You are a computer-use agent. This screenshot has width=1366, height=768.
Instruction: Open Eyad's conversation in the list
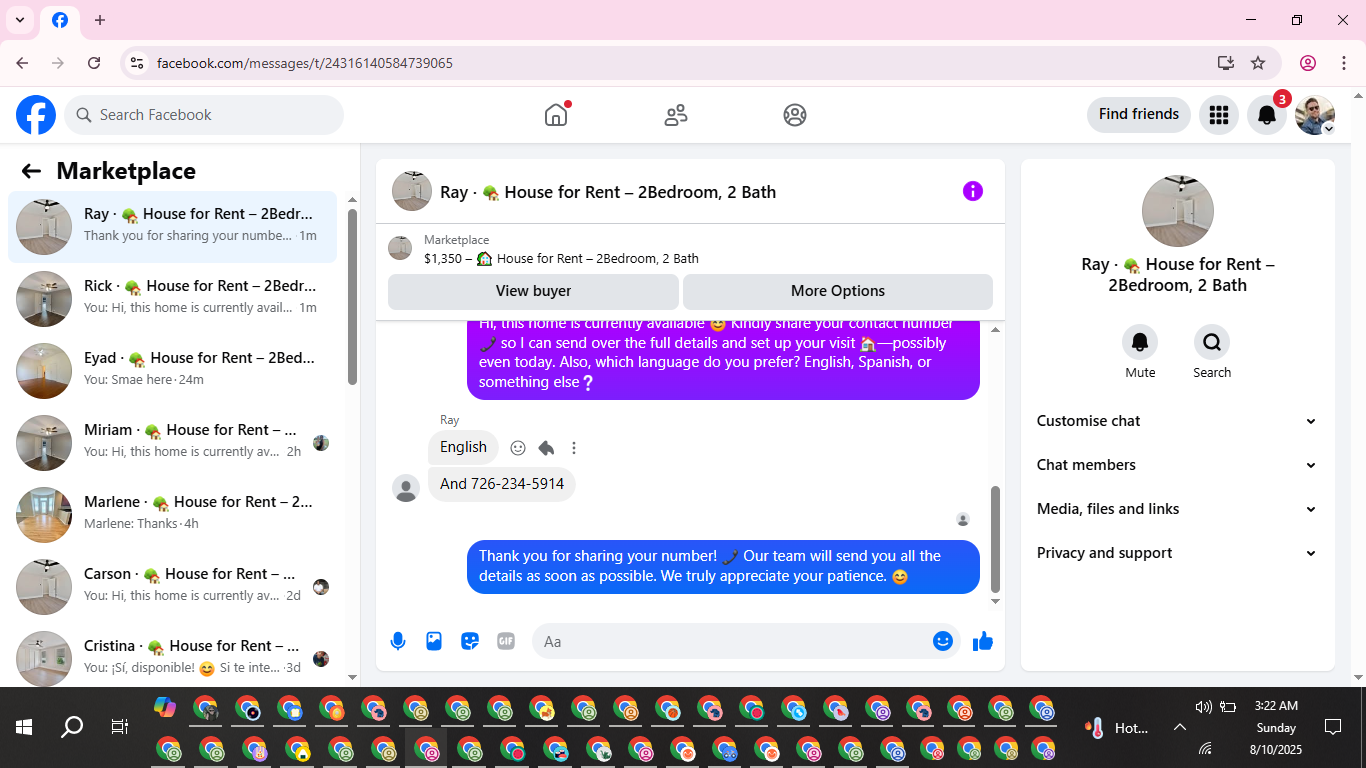click(173, 371)
